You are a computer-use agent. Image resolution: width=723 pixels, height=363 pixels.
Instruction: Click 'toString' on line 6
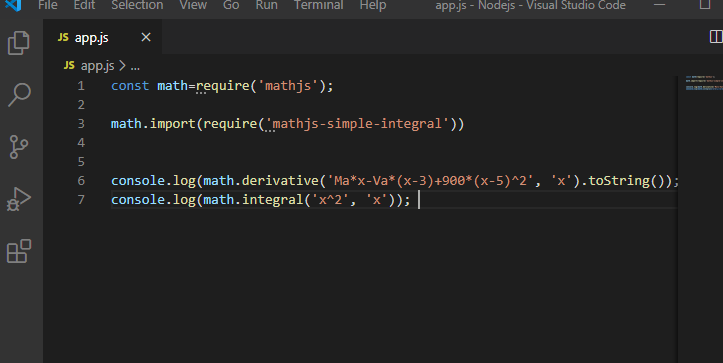click(619, 180)
